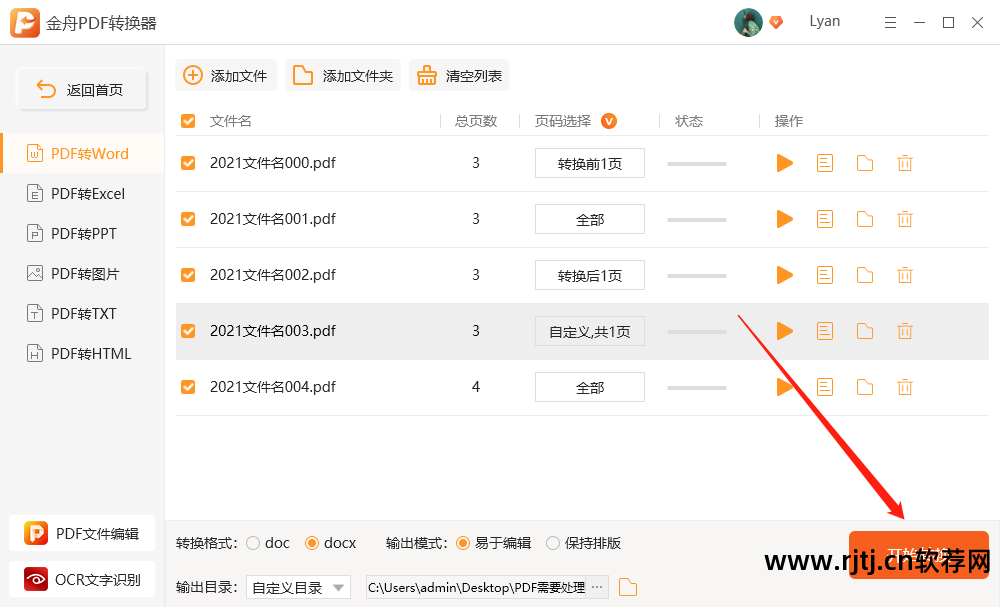This screenshot has height=607, width=1000.
Task: Click folder icon next to the output path
Action: click(x=626, y=587)
